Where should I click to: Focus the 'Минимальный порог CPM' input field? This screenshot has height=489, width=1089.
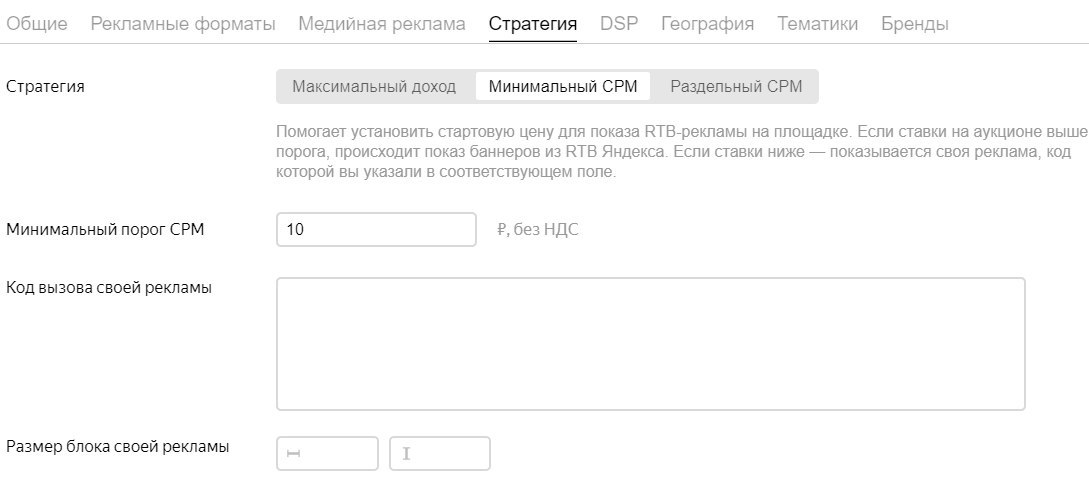pos(376,230)
